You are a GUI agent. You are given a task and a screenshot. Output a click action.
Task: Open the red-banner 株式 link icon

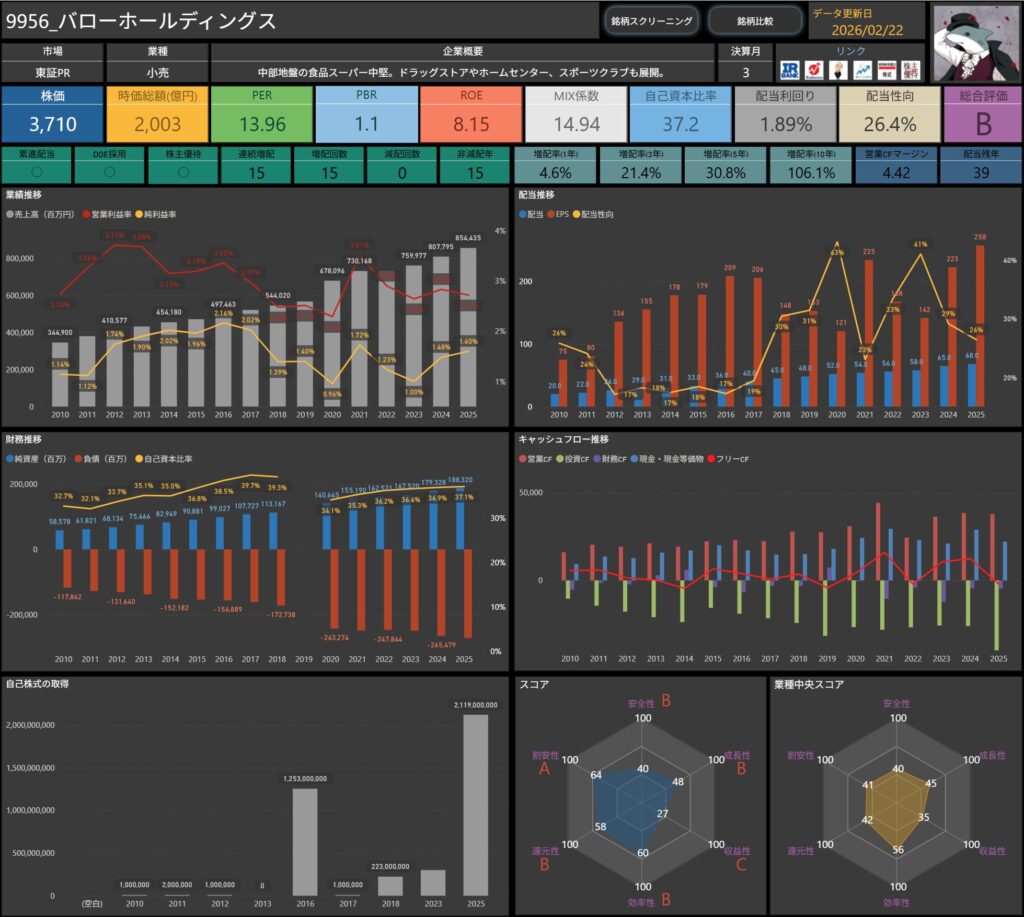[885, 70]
